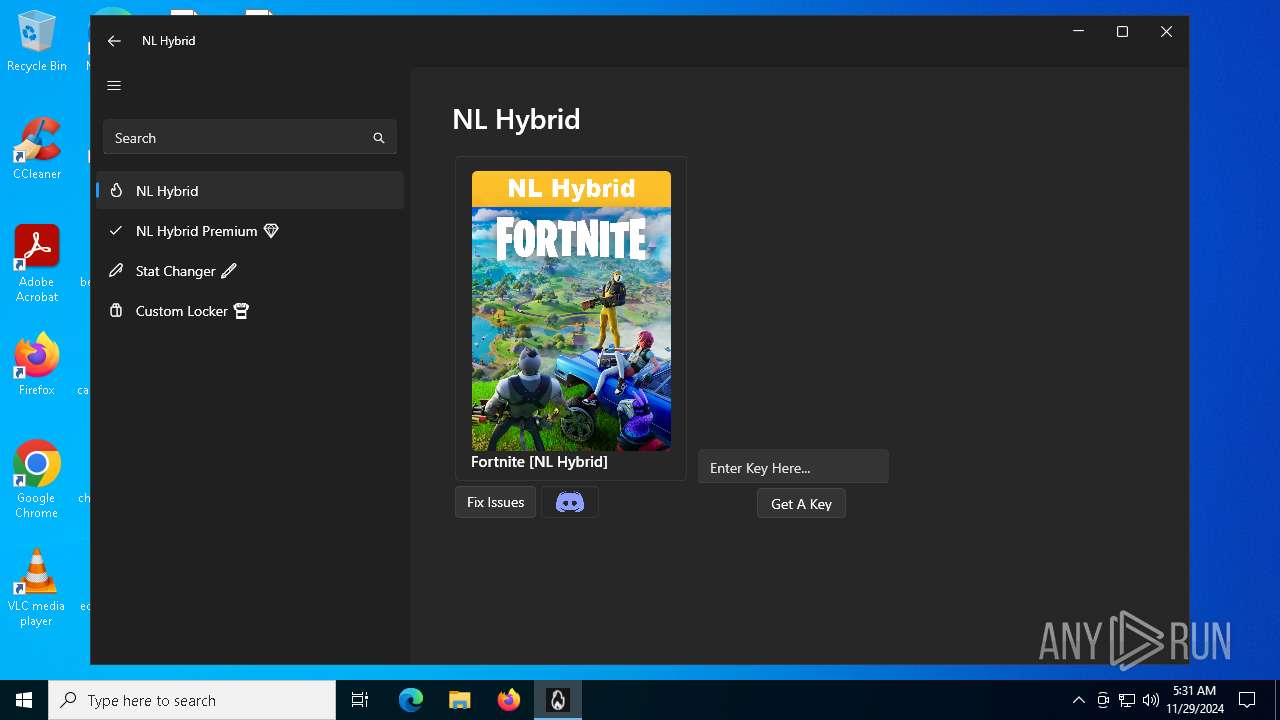
Task: Select the CCleaner desktop icon
Action: 37,149
